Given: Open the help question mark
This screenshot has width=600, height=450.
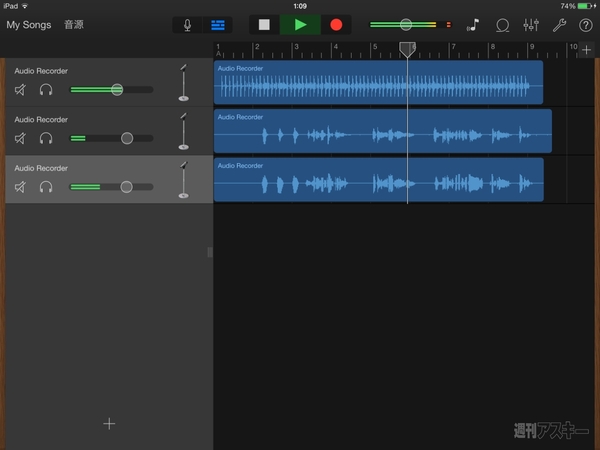Looking at the screenshot, I should pos(586,25).
